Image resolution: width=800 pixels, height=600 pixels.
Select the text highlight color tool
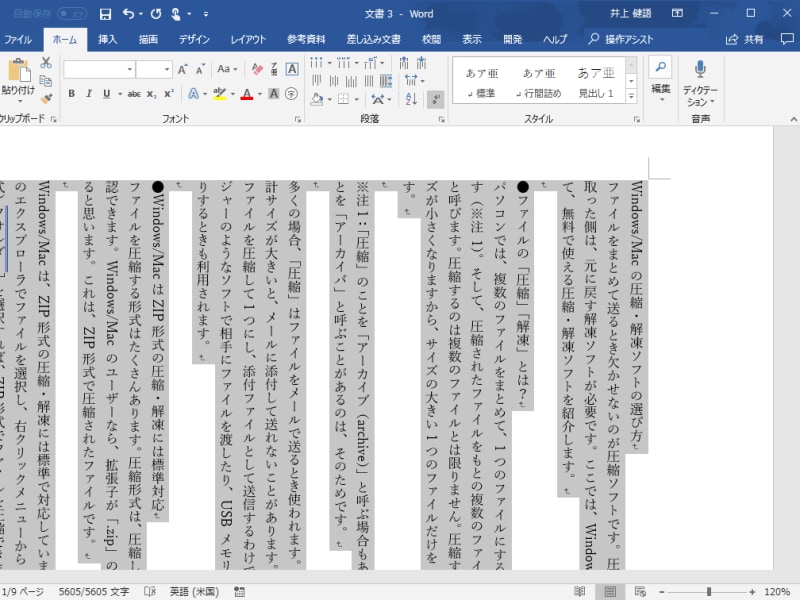click(x=218, y=93)
